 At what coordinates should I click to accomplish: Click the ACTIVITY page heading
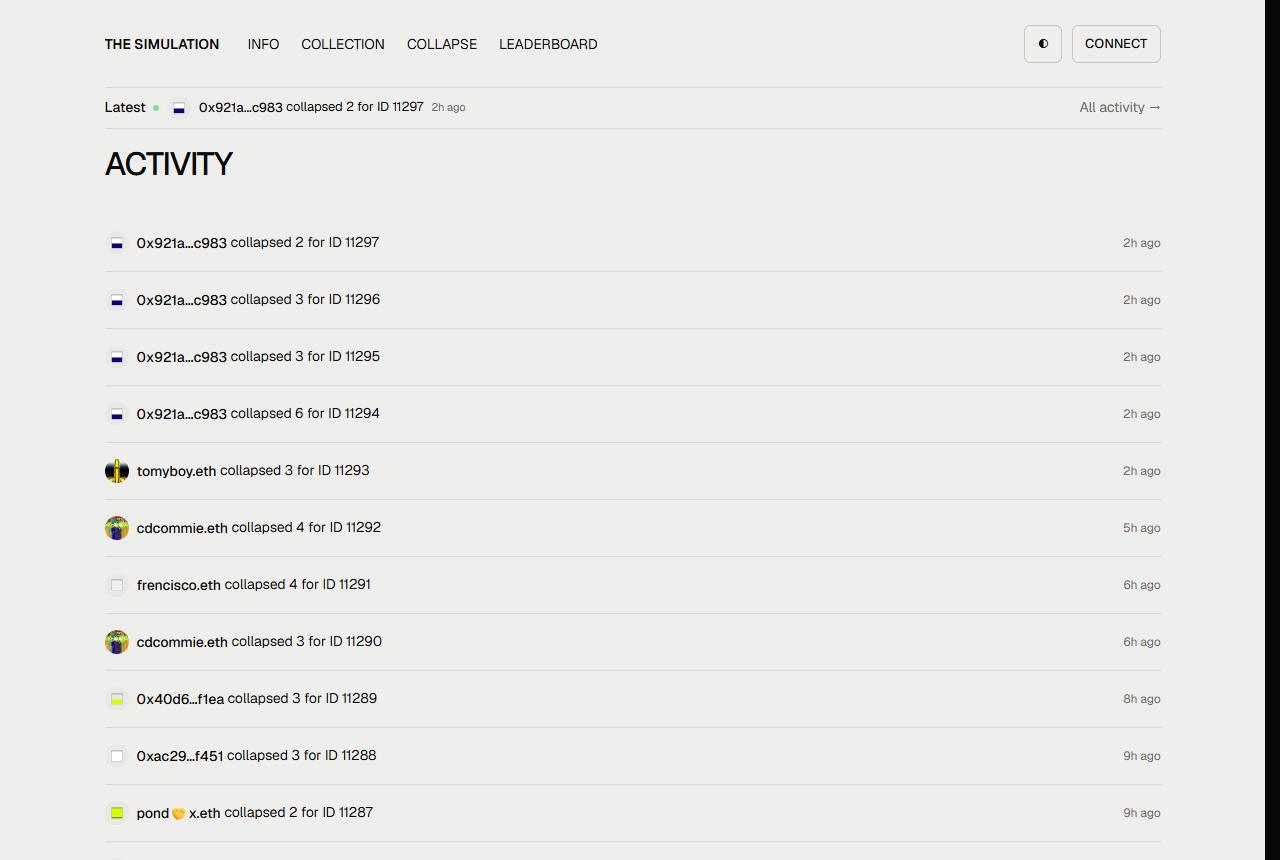pyautogui.click(x=169, y=164)
